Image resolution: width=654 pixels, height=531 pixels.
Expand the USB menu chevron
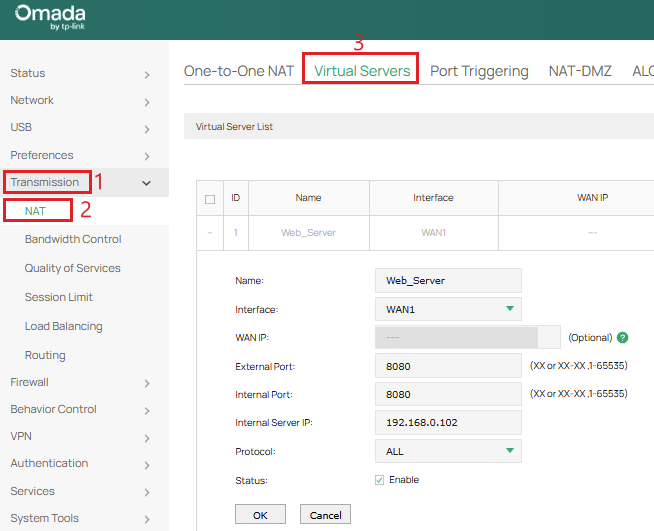(147, 129)
